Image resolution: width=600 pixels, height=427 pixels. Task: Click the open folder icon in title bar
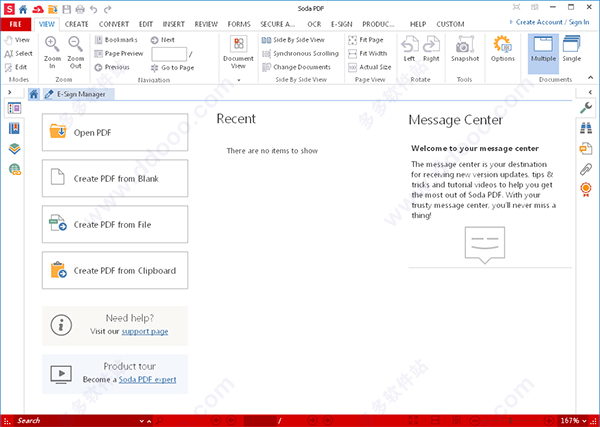[53, 9]
